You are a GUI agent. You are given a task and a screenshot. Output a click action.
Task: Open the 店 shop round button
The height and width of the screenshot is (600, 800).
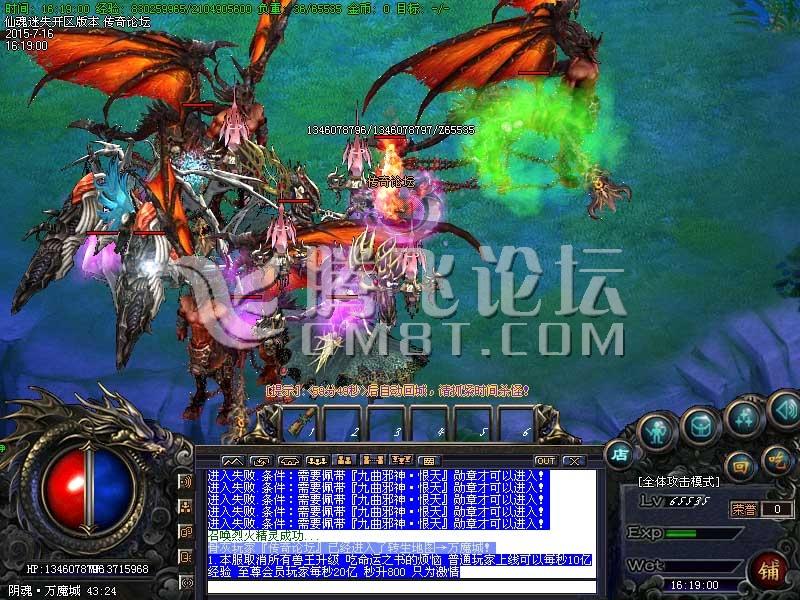(x=619, y=455)
